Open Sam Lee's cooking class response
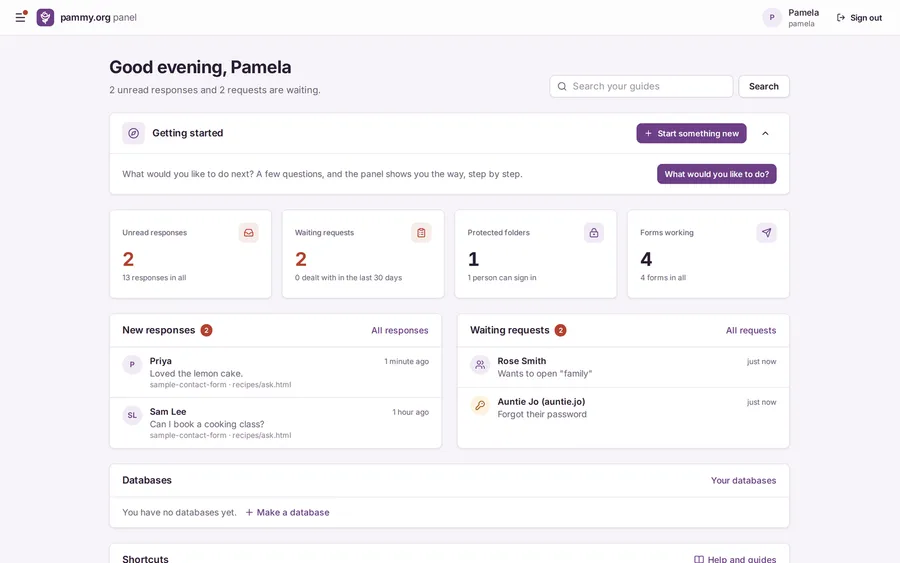Screen dimensions: 900x563 pos(276,423)
